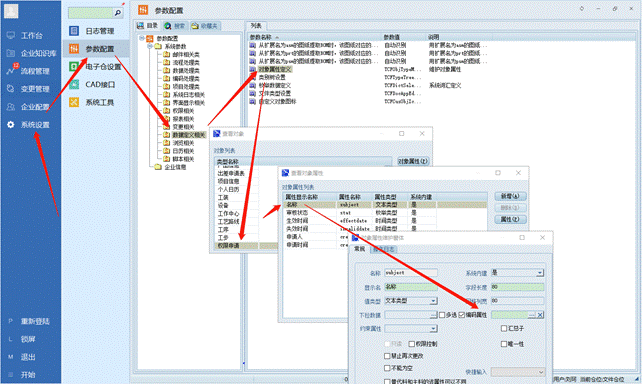Image resolution: width=642 pixels, height=384 pixels.
Task: Switch to the 搜索 tab
Action: click(x=176, y=26)
